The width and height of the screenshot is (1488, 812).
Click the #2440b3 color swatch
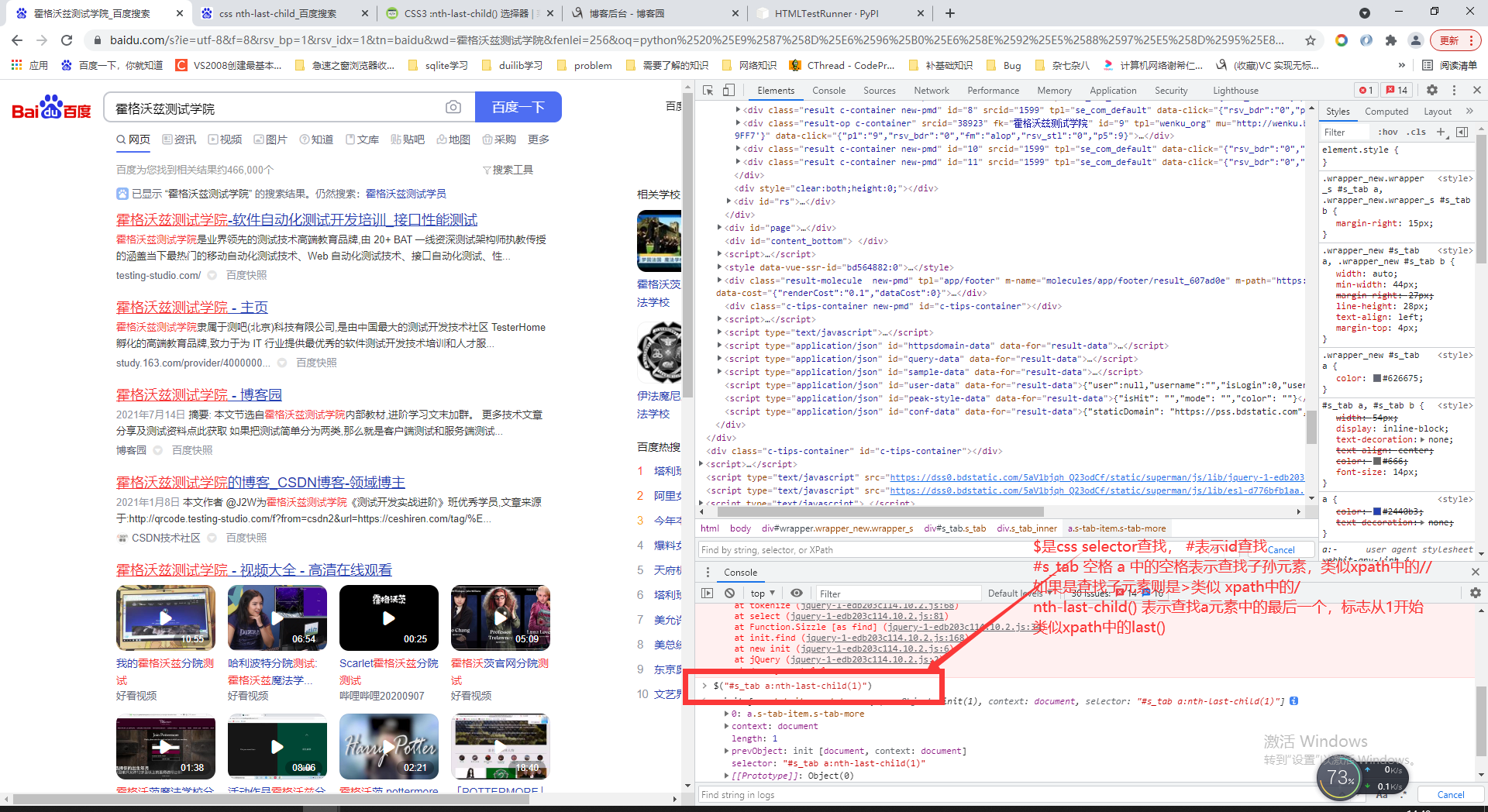1377,511
